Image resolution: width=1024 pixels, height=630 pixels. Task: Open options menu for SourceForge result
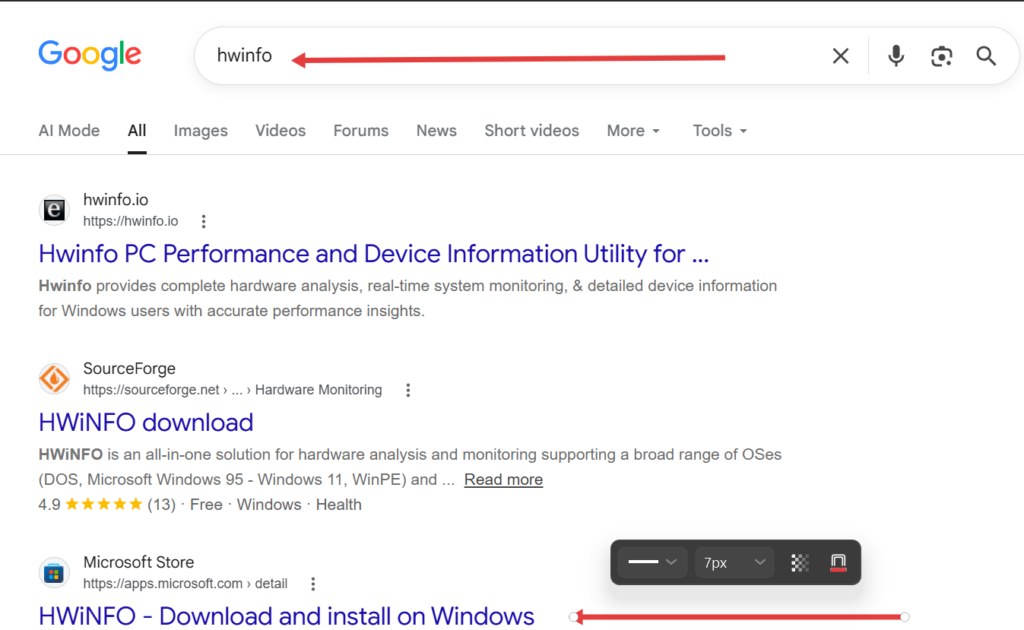(x=408, y=390)
